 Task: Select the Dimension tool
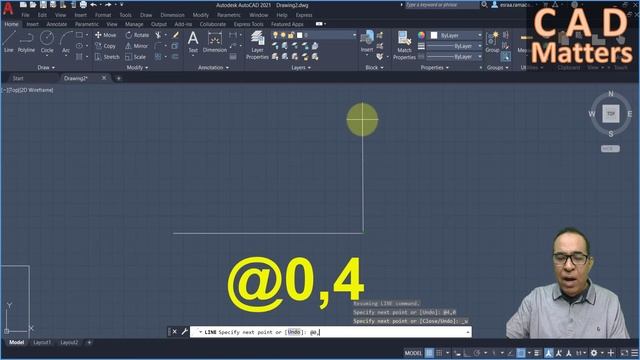[215, 42]
